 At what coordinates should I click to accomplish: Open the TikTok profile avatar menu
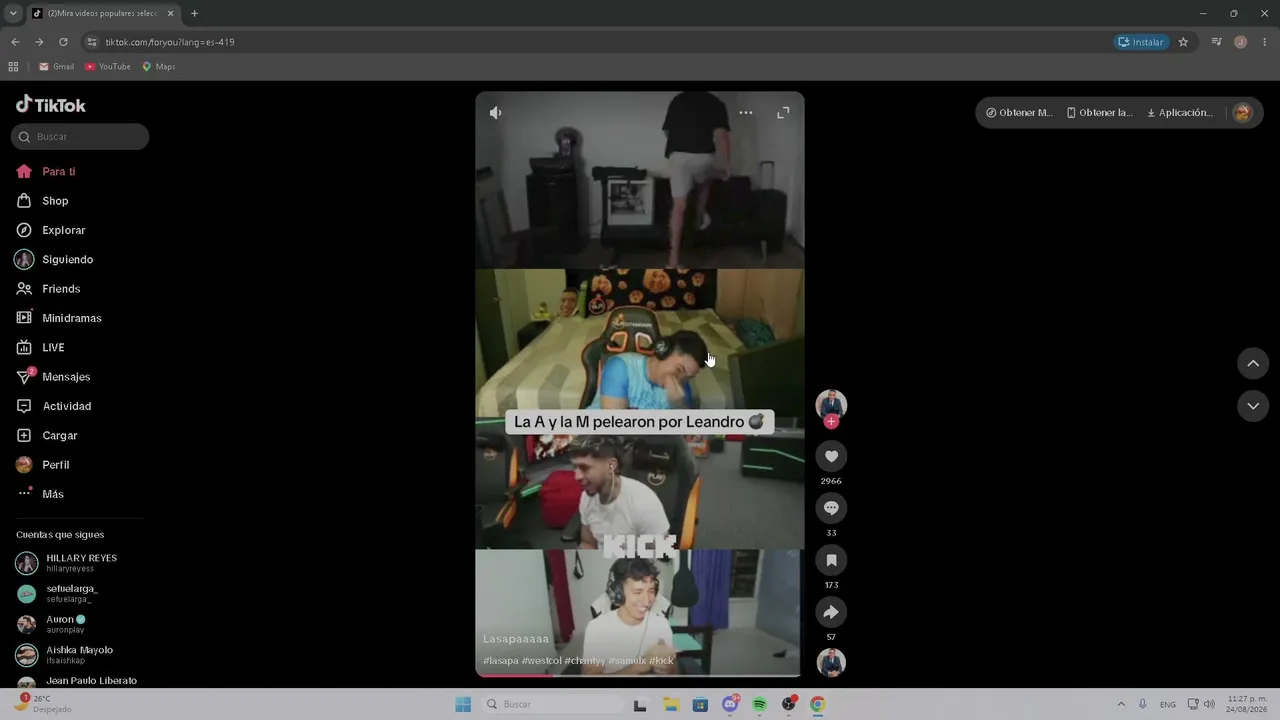click(1242, 113)
